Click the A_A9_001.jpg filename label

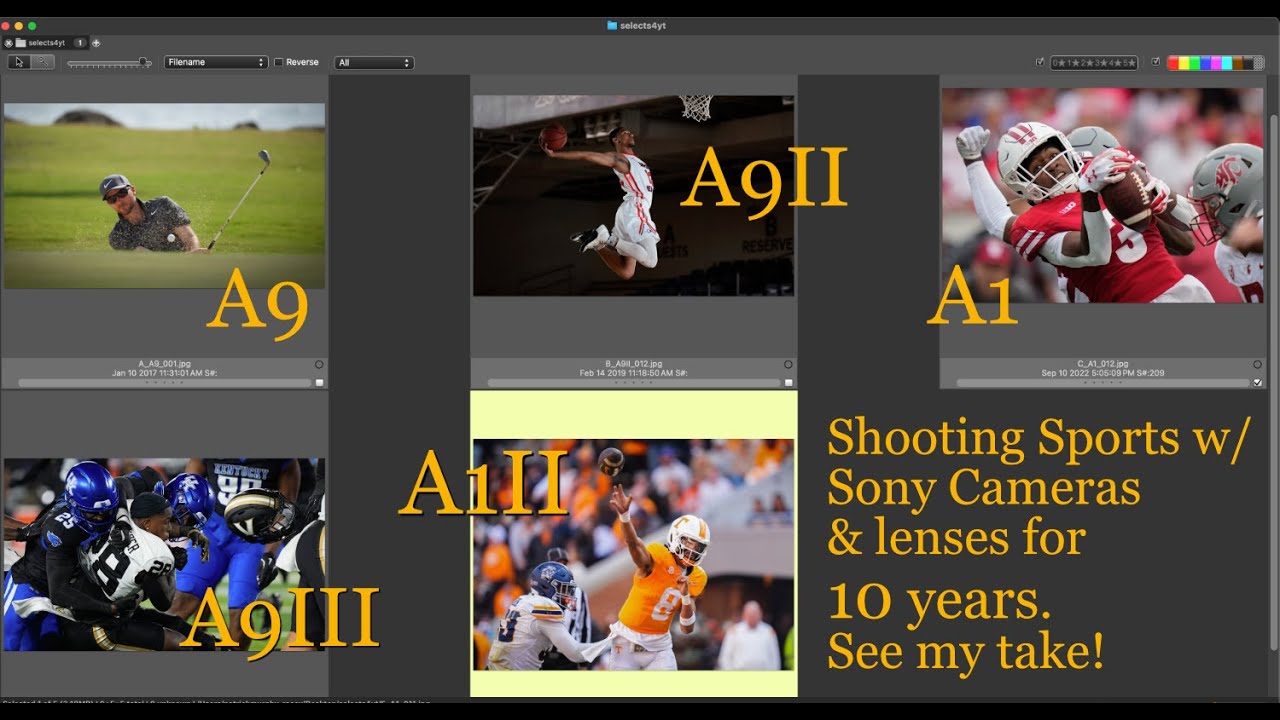pyautogui.click(x=164, y=364)
